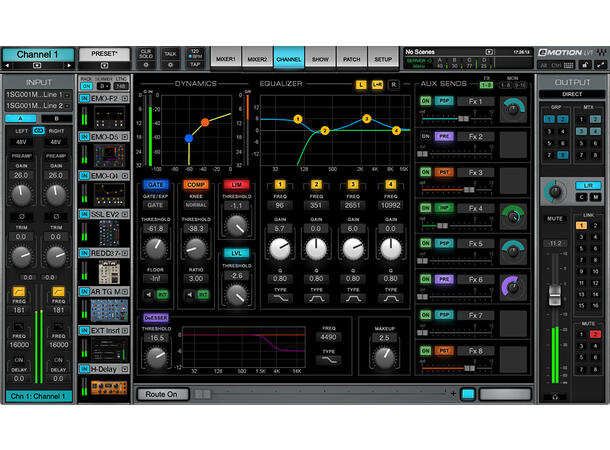Select EQ band 1 low-shelf type icon
Image resolution: width=610 pixels, height=450 pixels.
tap(280, 298)
